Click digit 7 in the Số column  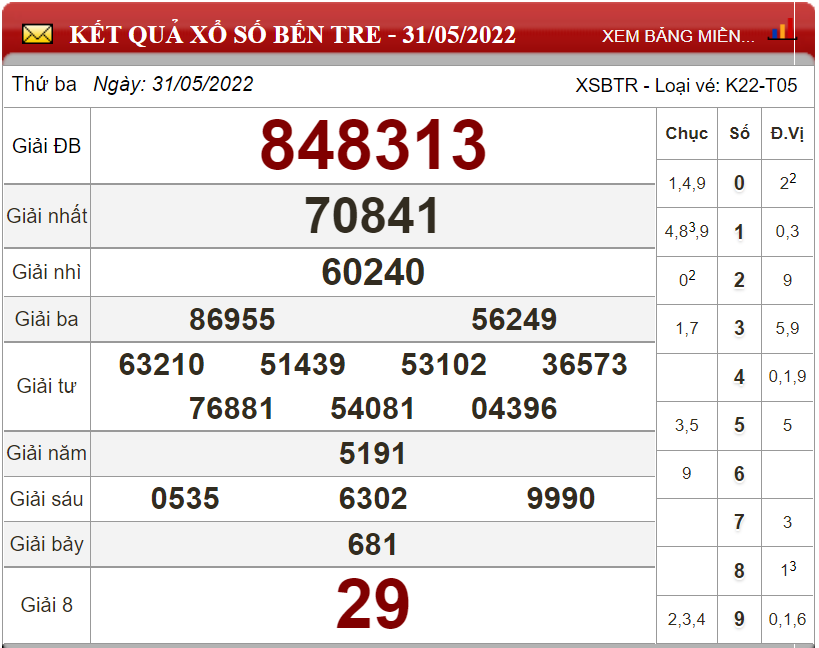(x=739, y=522)
